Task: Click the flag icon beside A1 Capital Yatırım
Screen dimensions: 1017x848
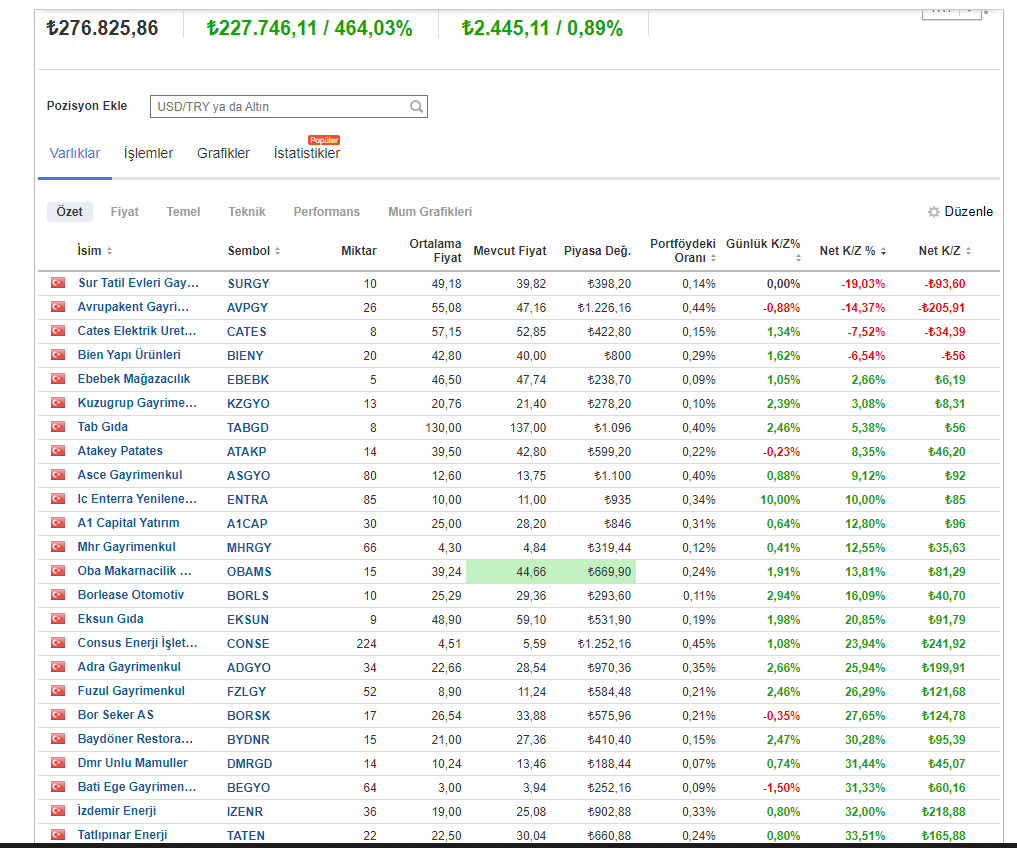Action: 58,523
